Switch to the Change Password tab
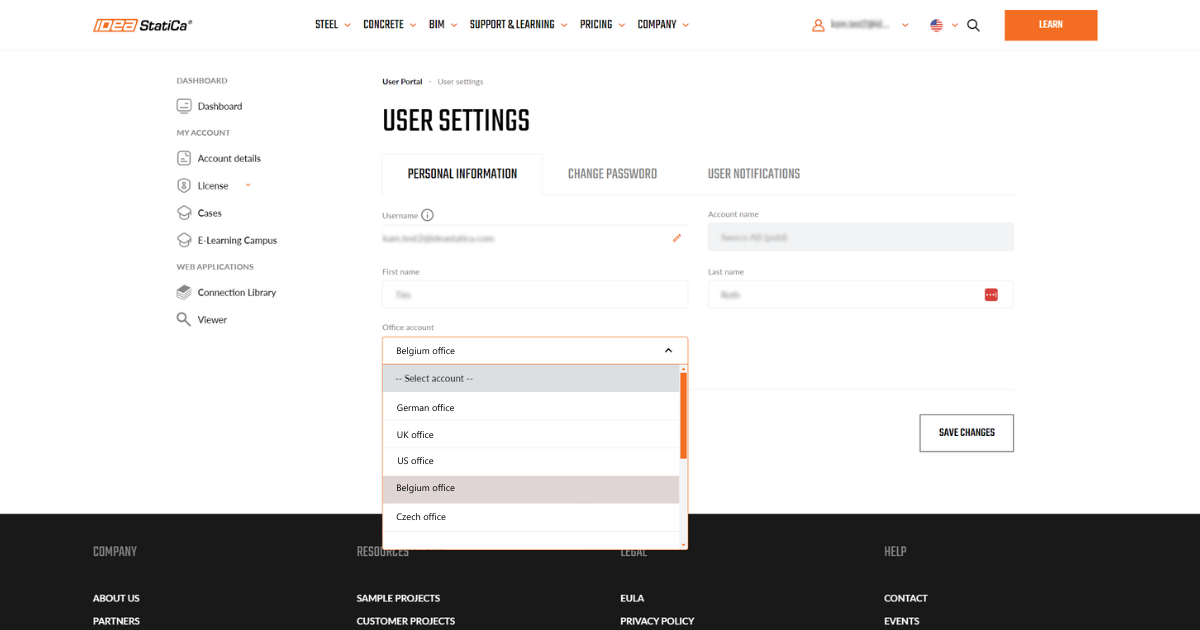Image resolution: width=1200 pixels, height=630 pixels. (612, 174)
